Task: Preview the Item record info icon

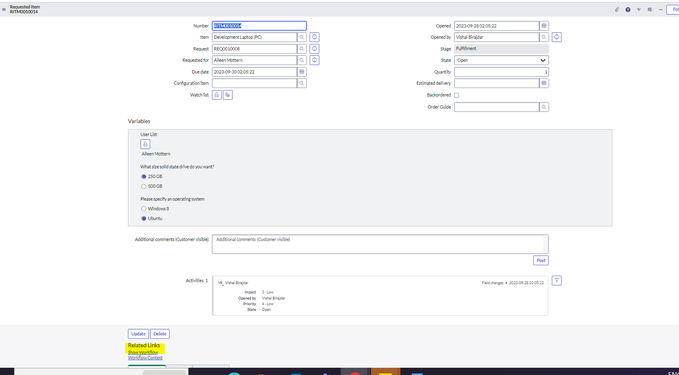Action: [x=314, y=37]
